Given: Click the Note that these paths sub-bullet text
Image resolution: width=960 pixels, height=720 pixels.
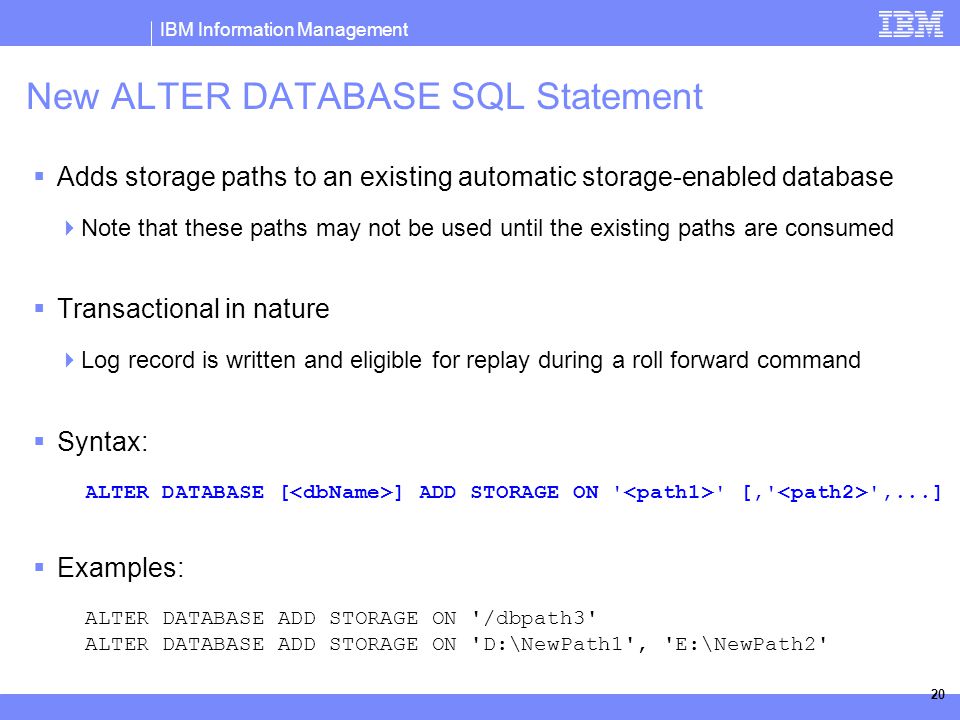Looking at the screenshot, I should (x=487, y=228).
